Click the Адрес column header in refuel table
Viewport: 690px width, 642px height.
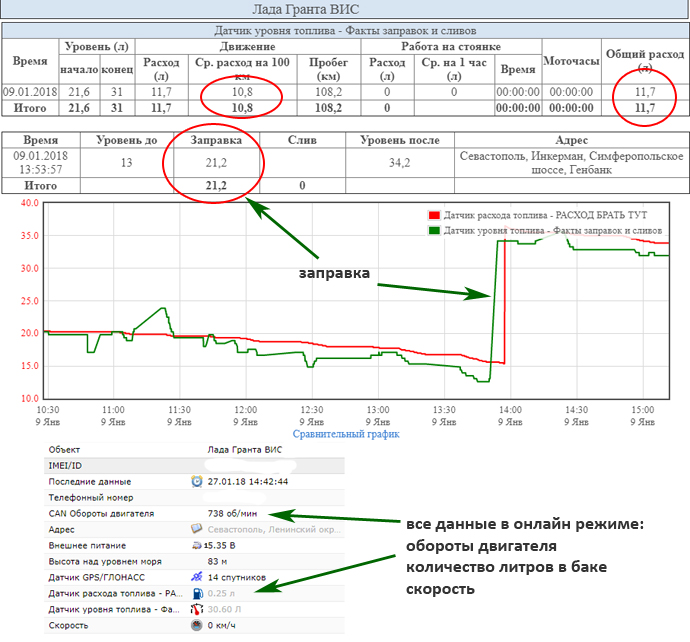571,141
